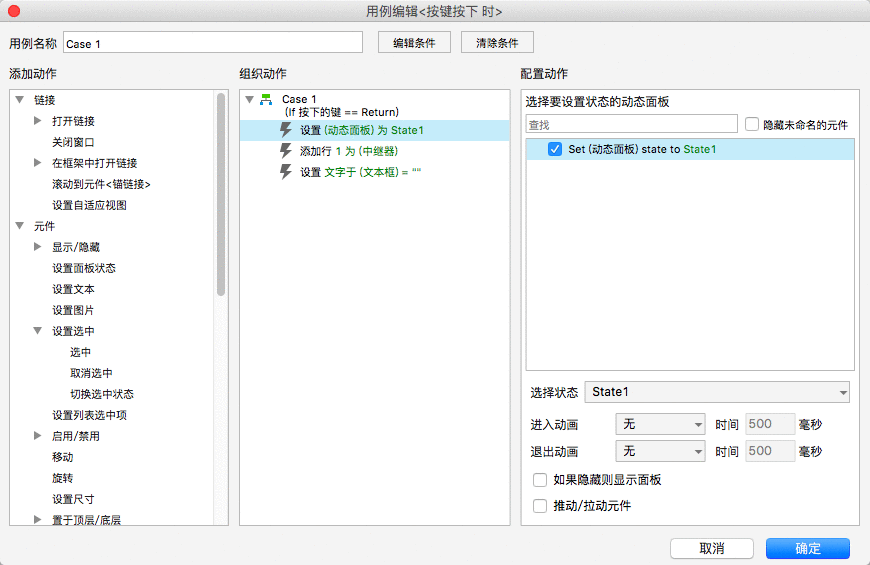Collapse the 设置选中 group
The image size is (870, 565).
point(37,331)
